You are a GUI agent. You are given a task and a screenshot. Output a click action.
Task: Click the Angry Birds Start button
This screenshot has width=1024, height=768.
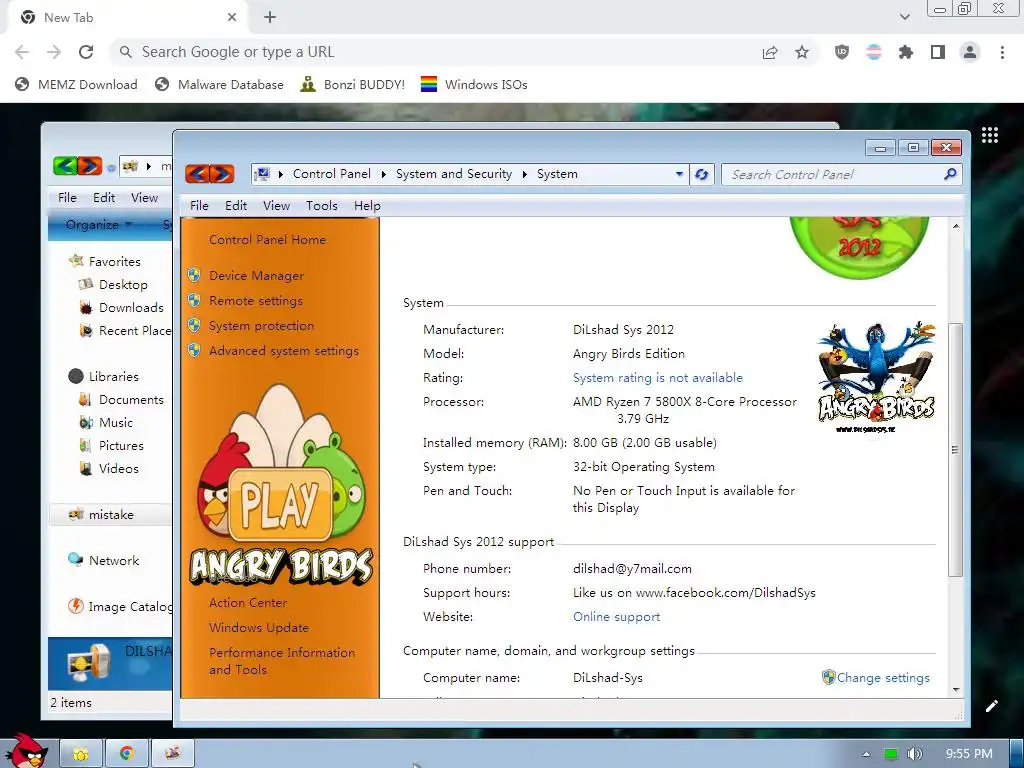[x=27, y=751]
